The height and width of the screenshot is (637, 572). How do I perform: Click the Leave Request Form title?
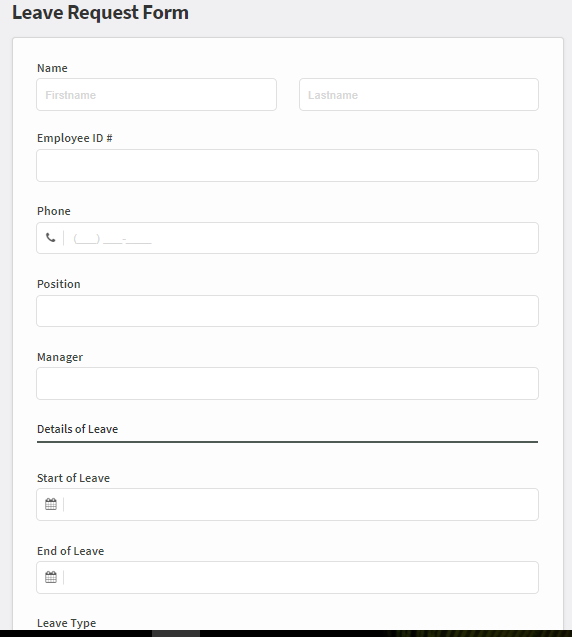[x=100, y=12]
